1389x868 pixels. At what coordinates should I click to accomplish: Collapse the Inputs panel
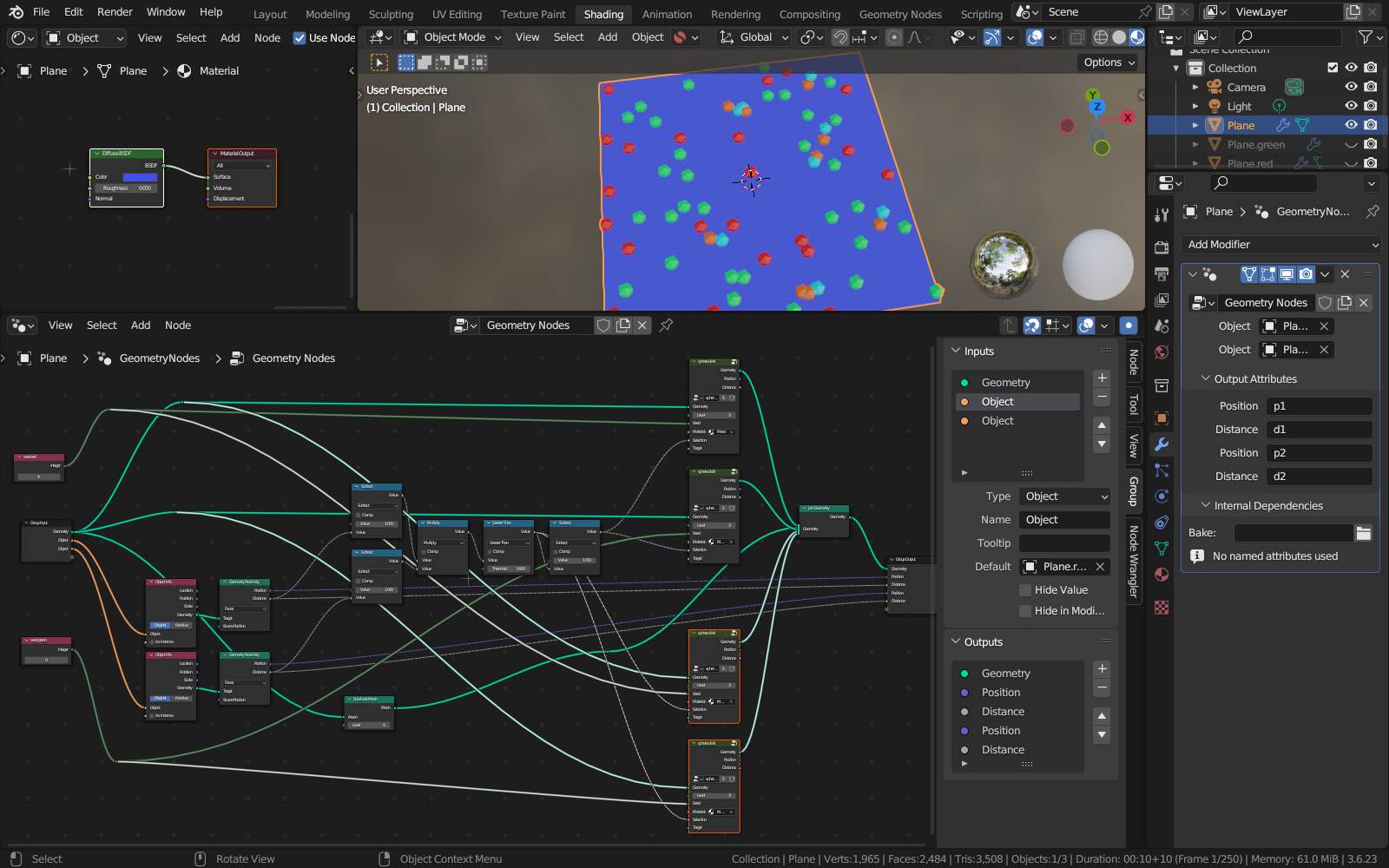pos(956,352)
